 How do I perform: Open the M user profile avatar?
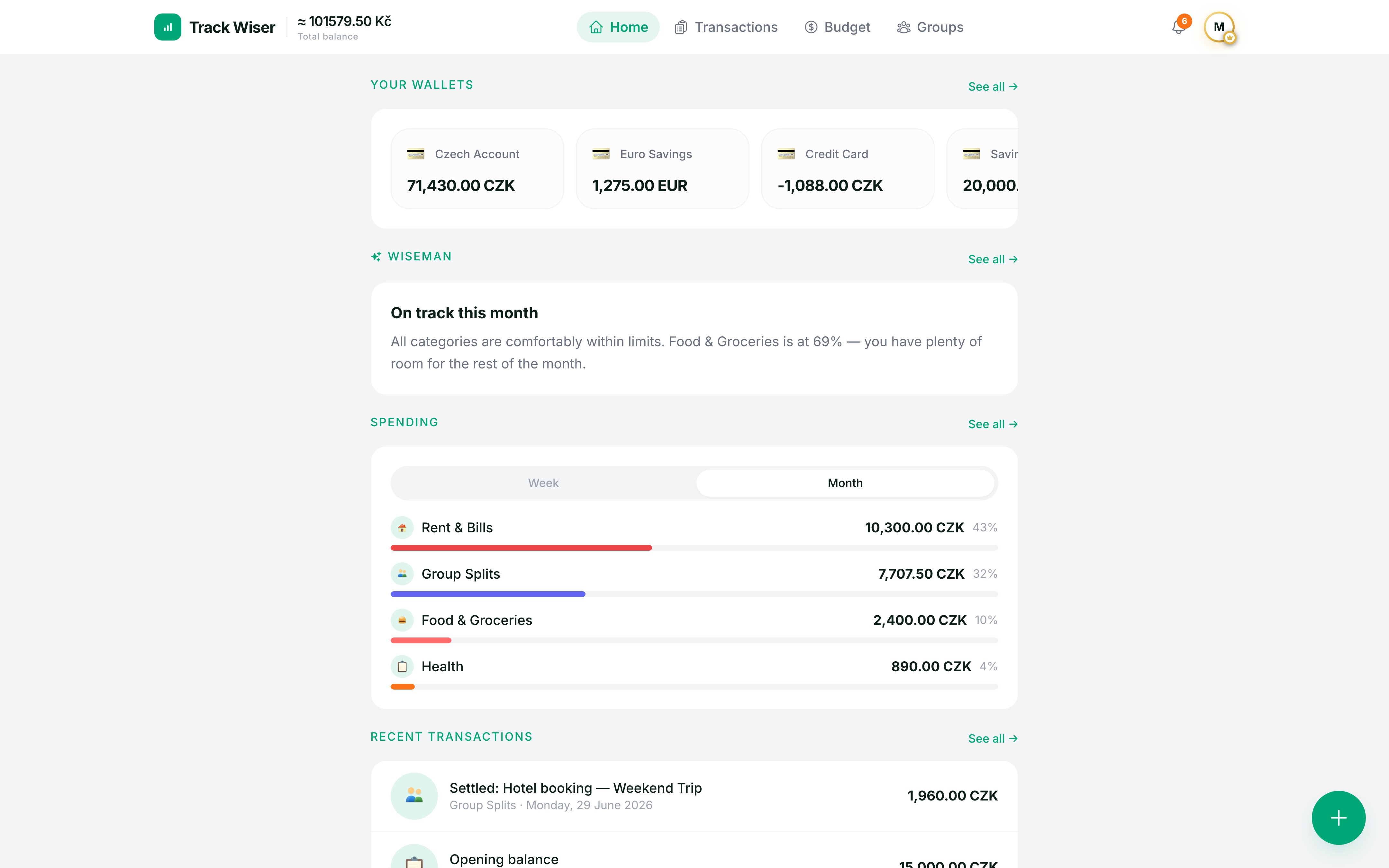pyautogui.click(x=1219, y=27)
